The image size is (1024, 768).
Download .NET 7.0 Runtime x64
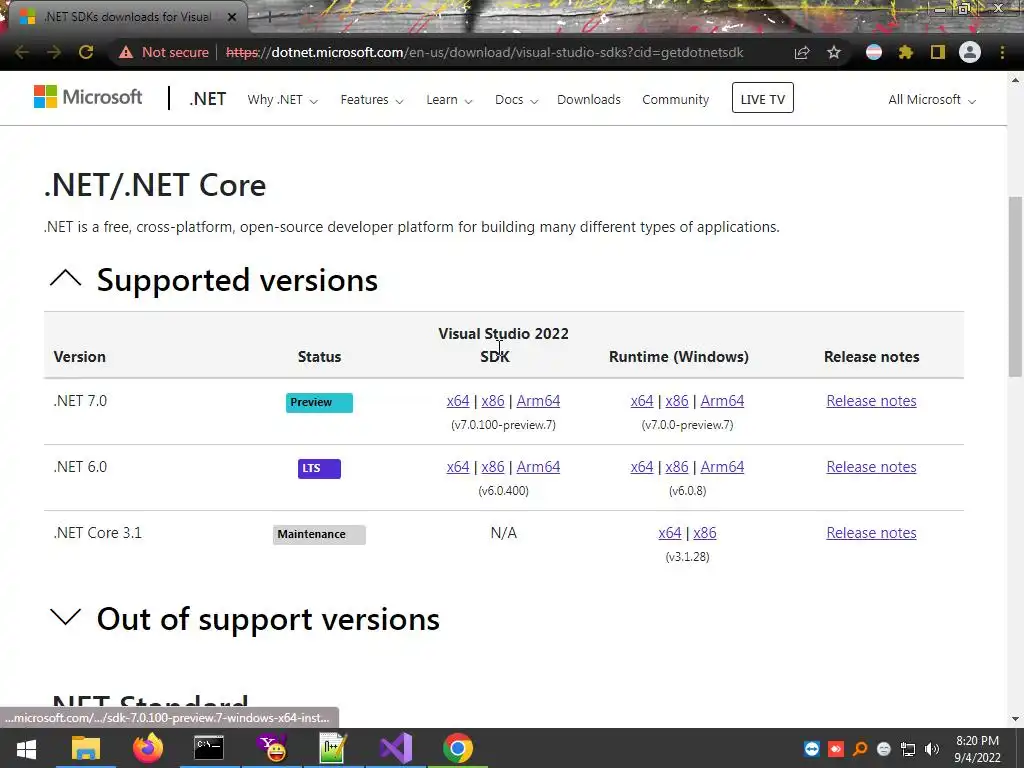[x=642, y=401]
